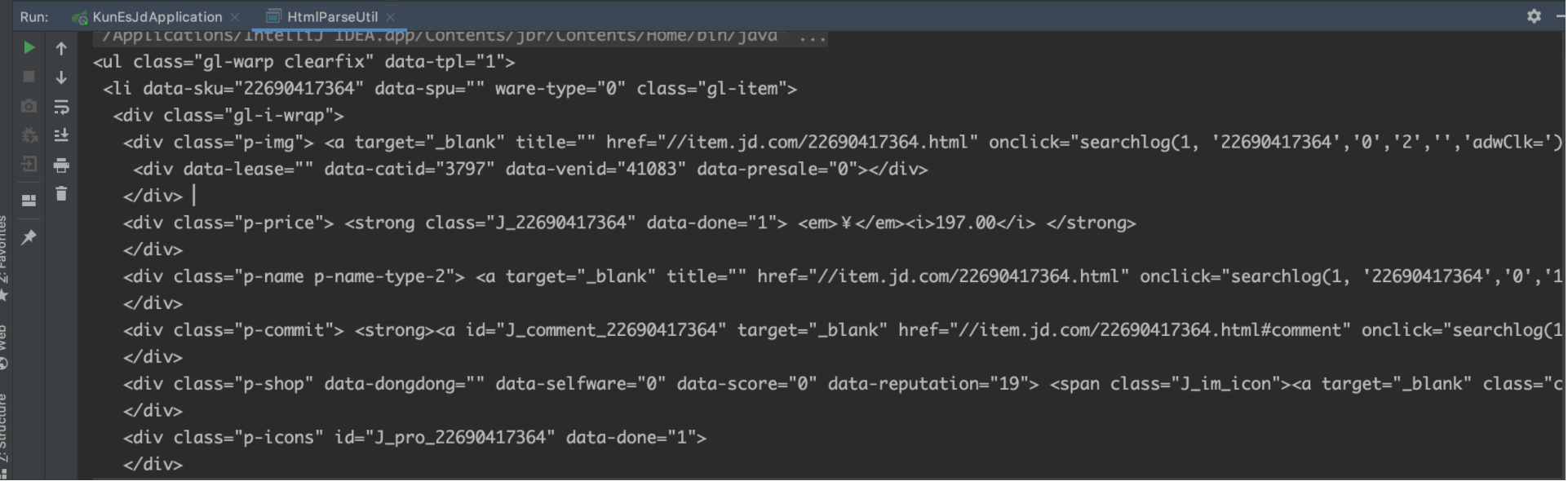Toggle Scroll to End icon
1568x481 pixels.
(x=61, y=135)
